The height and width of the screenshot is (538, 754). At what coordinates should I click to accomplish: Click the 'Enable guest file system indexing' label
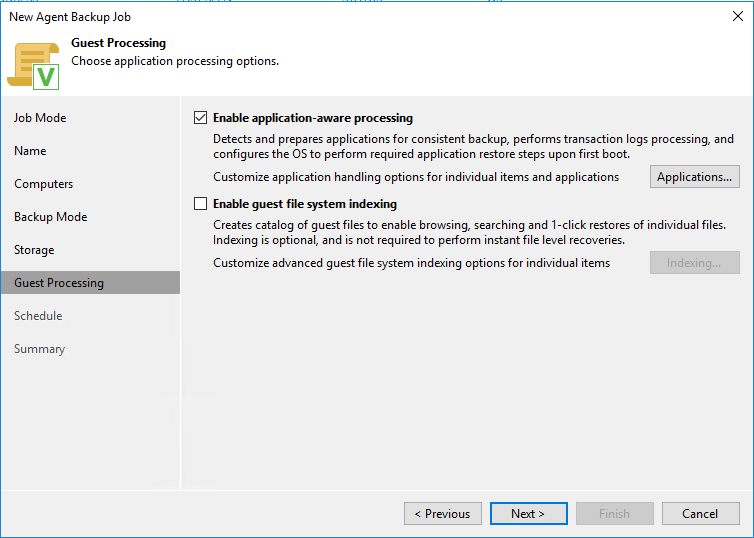click(304, 204)
